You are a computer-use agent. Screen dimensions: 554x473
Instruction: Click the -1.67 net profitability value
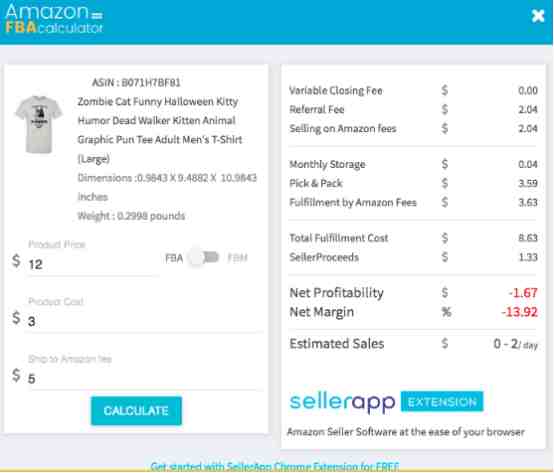click(523, 292)
